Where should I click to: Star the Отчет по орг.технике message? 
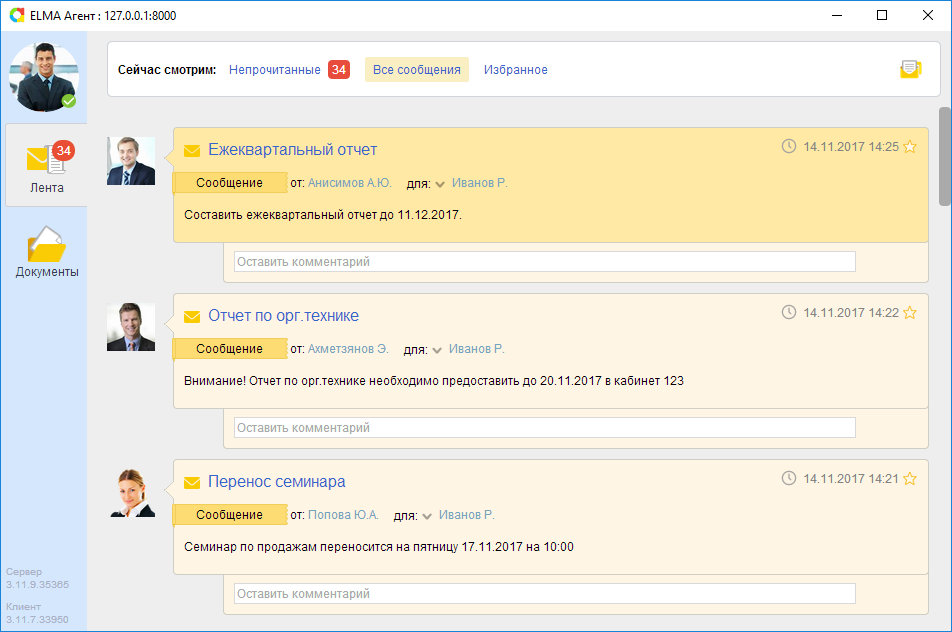click(x=909, y=313)
